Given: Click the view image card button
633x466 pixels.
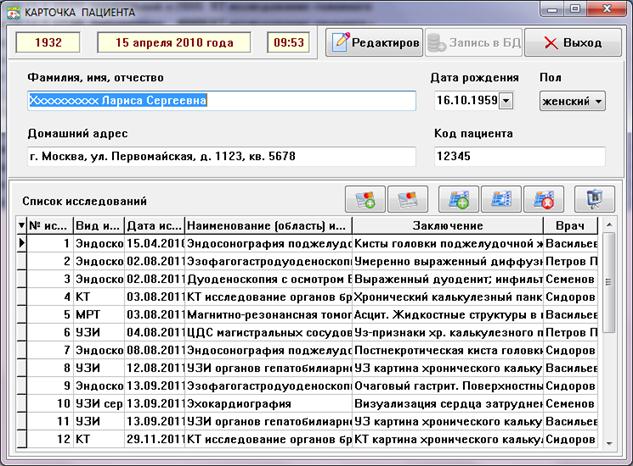Looking at the screenshot, I should [x=408, y=199].
